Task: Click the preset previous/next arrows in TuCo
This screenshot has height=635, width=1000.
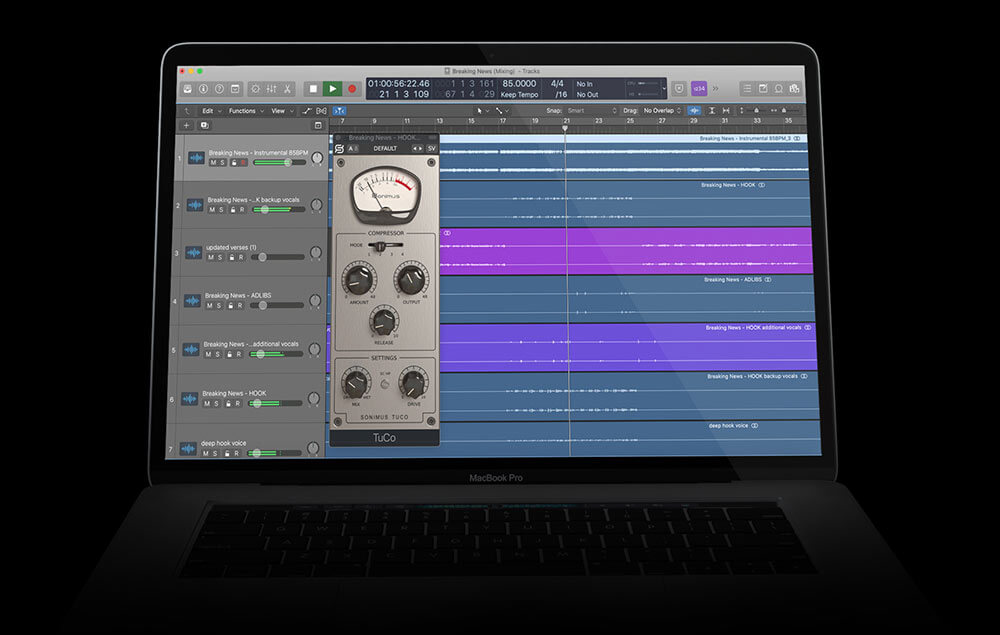Action: [417, 149]
